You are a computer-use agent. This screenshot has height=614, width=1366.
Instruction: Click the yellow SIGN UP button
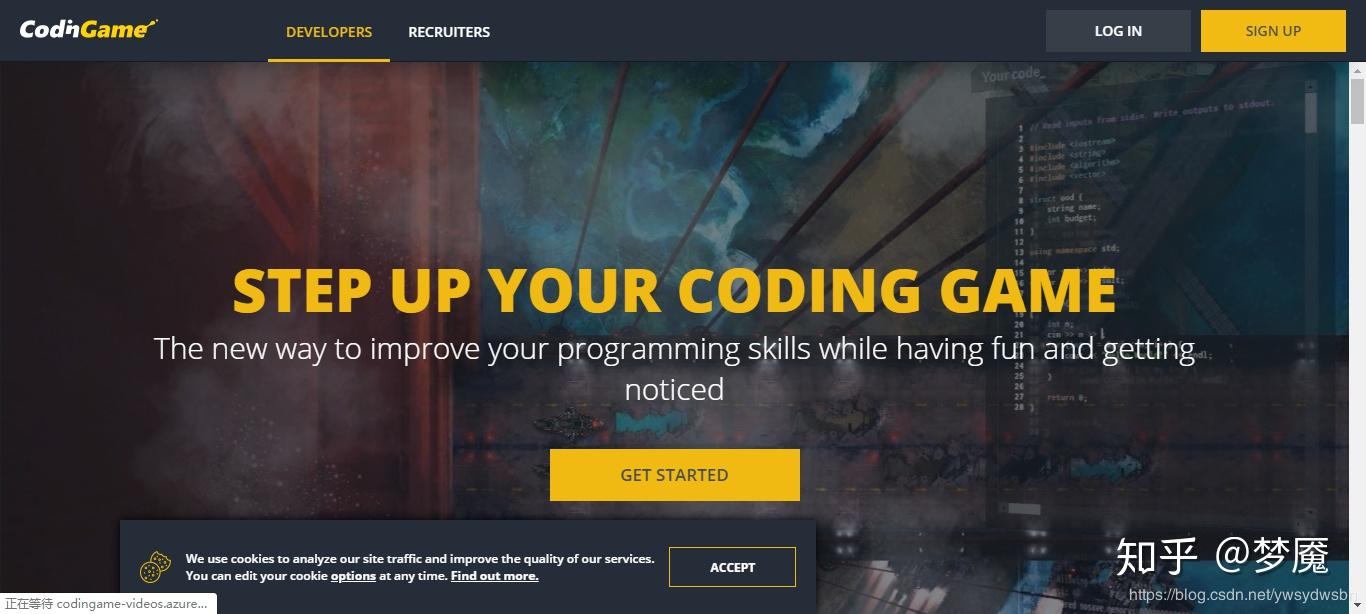pos(1273,31)
